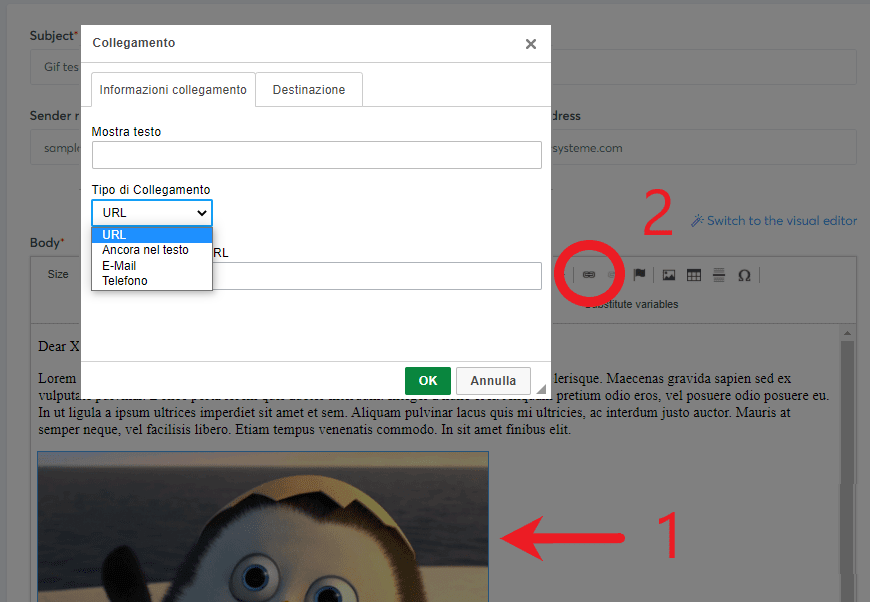Confirm the link with the OK button

(428, 380)
